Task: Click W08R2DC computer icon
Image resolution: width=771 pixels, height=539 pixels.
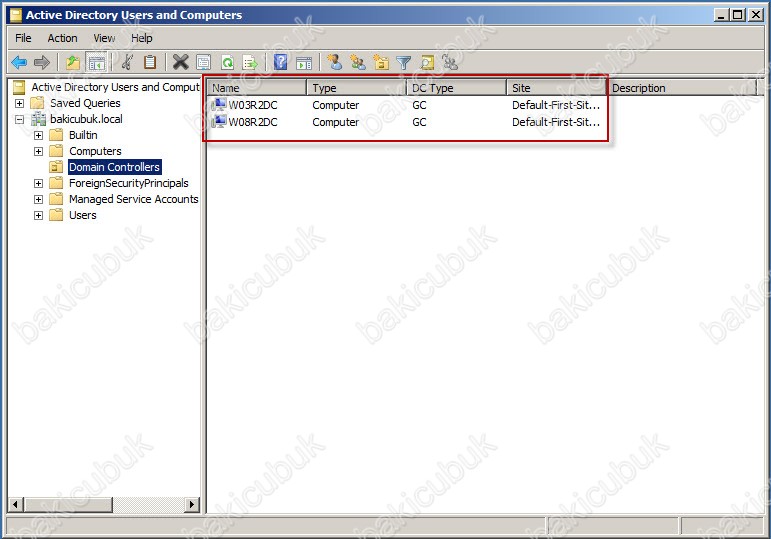Action: (218, 121)
